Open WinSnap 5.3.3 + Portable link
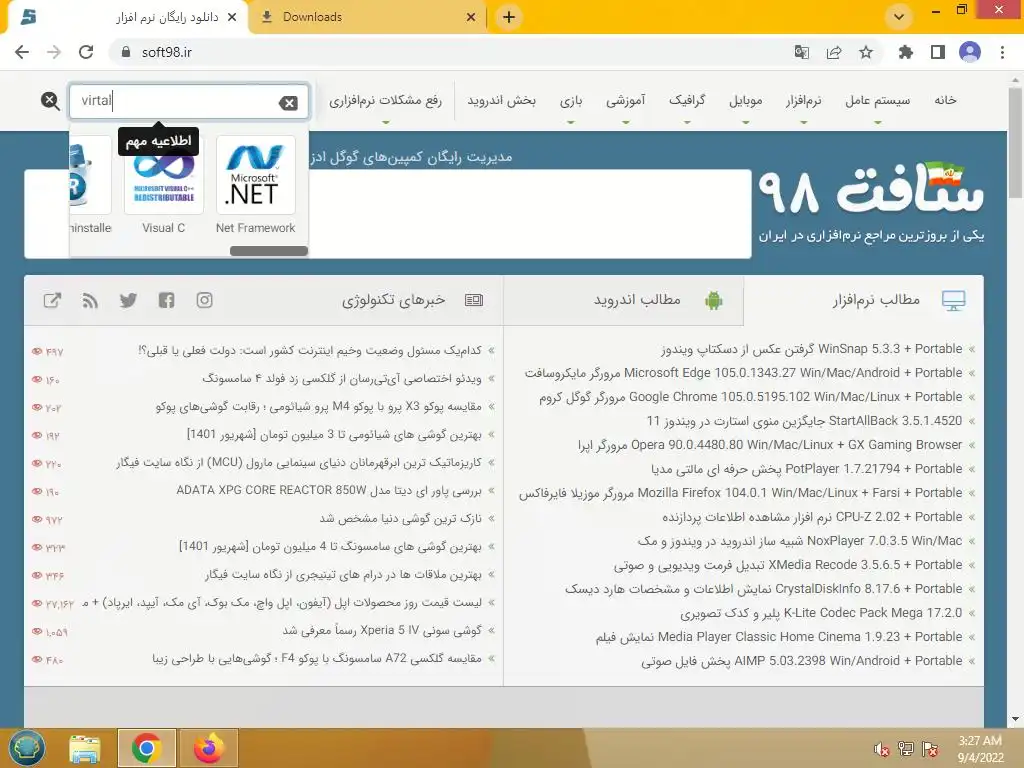This screenshot has width=1024, height=768. click(x=812, y=349)
